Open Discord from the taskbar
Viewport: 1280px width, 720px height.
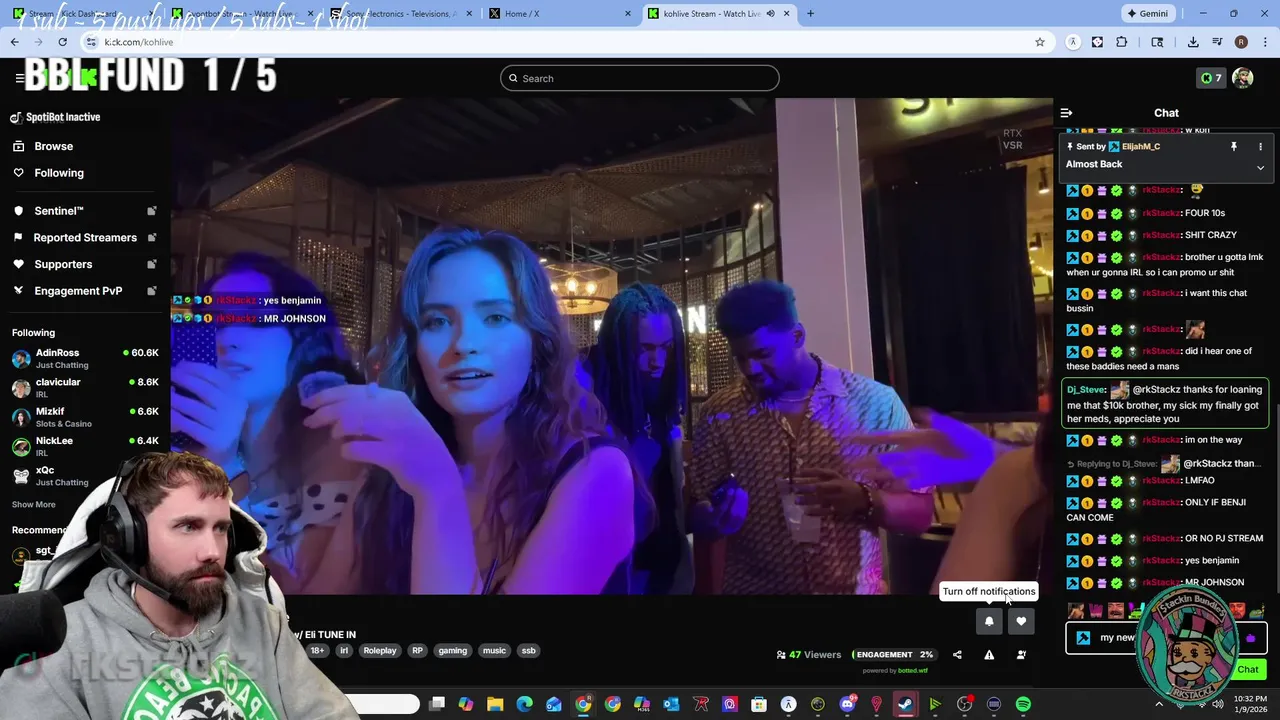tap(847, 705)
